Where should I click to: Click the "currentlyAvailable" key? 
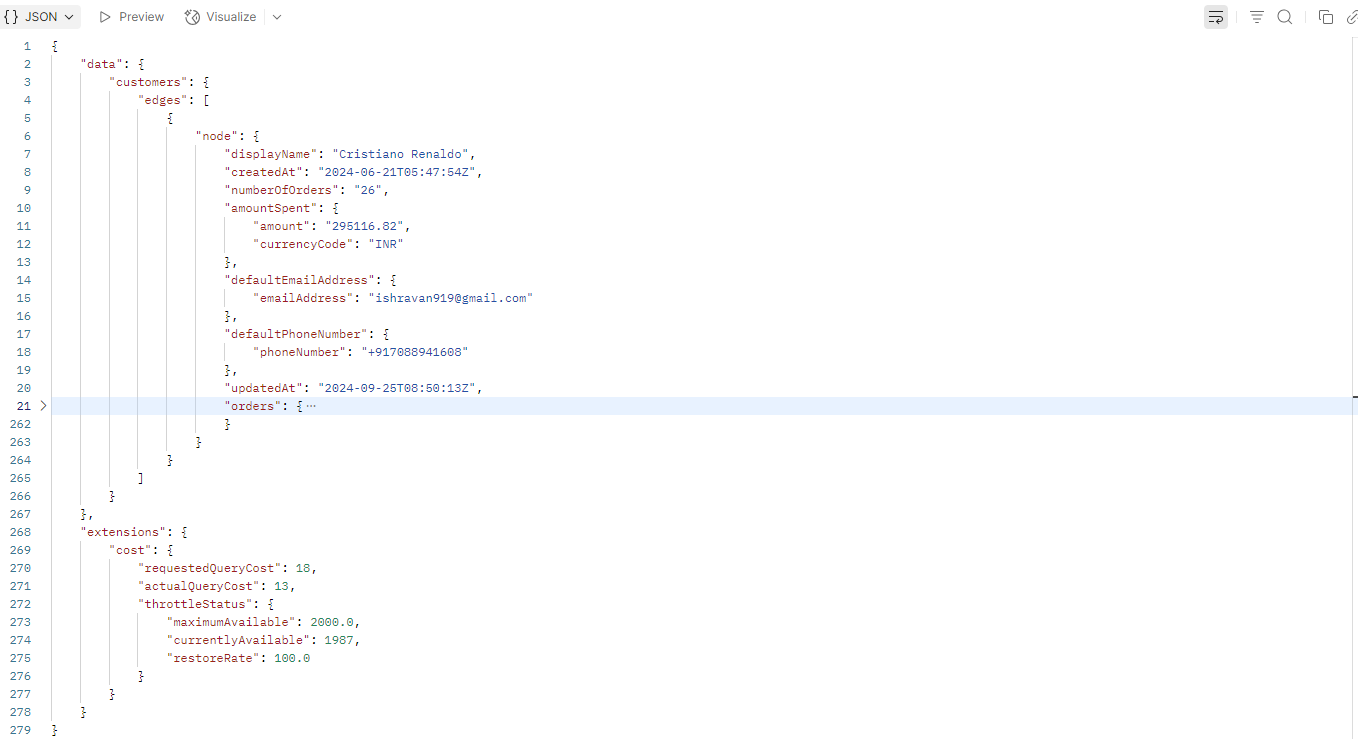pos(239,640)
